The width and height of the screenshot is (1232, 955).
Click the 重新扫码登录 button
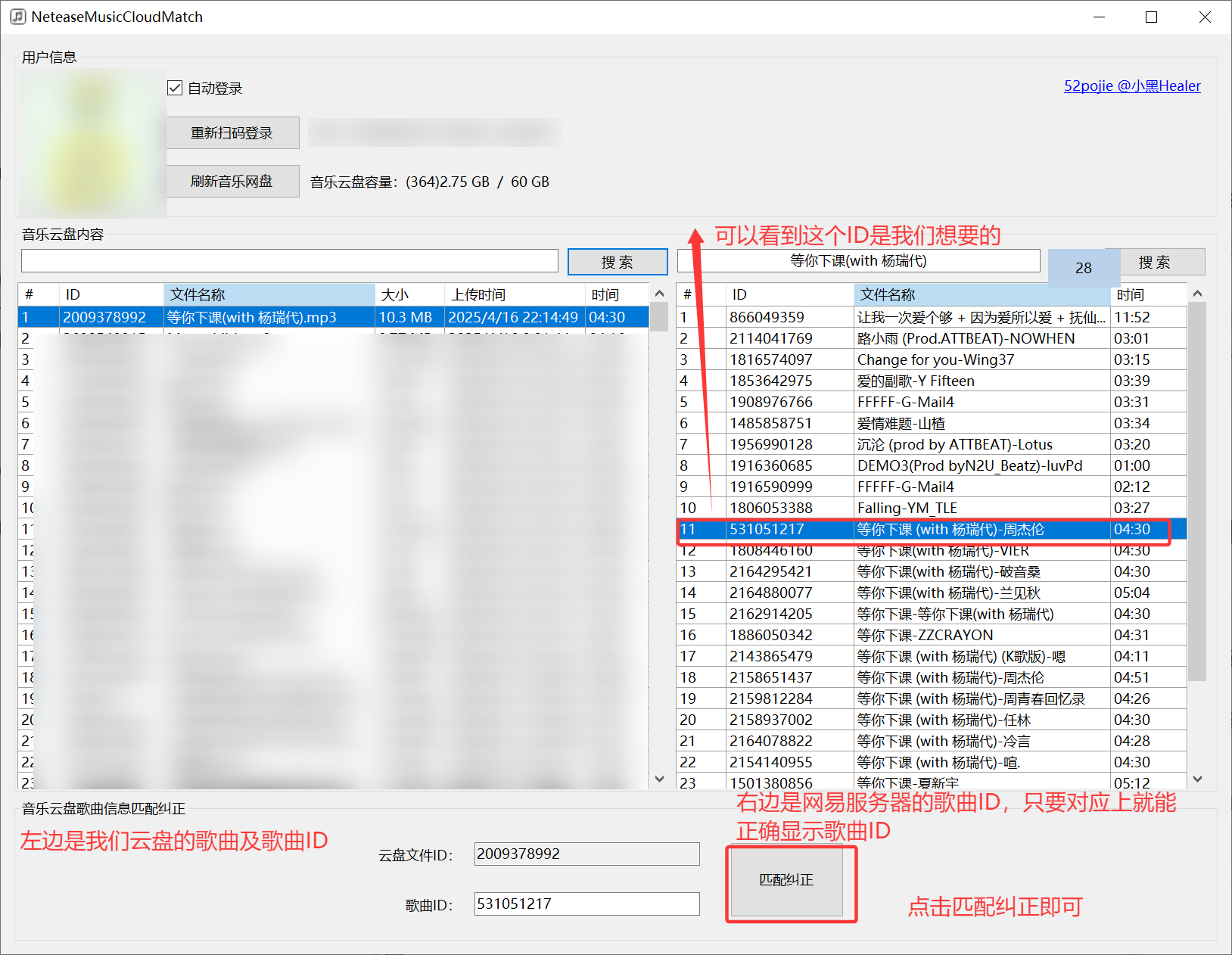pos(233,133)
